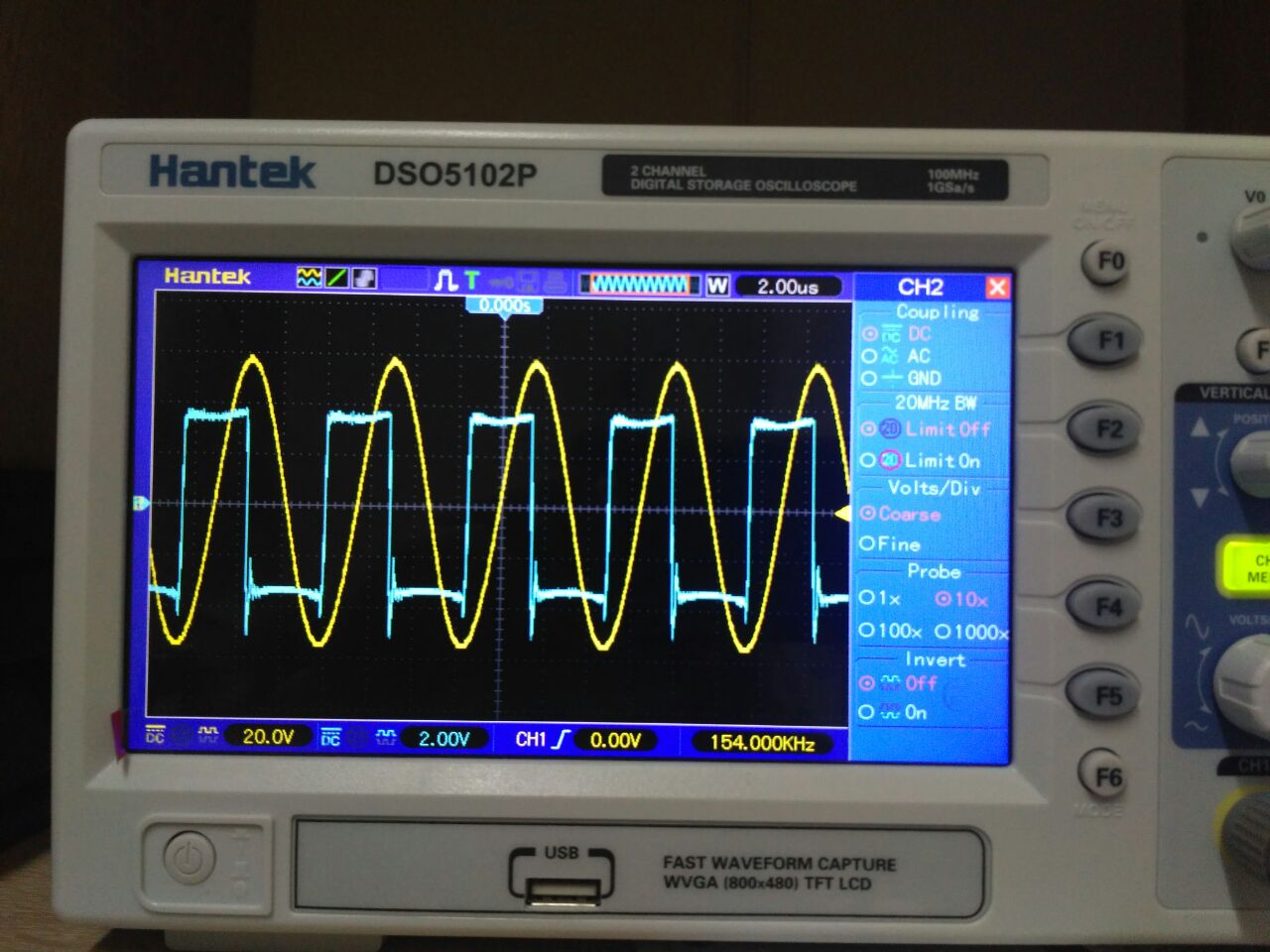Click the F2 hardware button

coord(1104,429)
